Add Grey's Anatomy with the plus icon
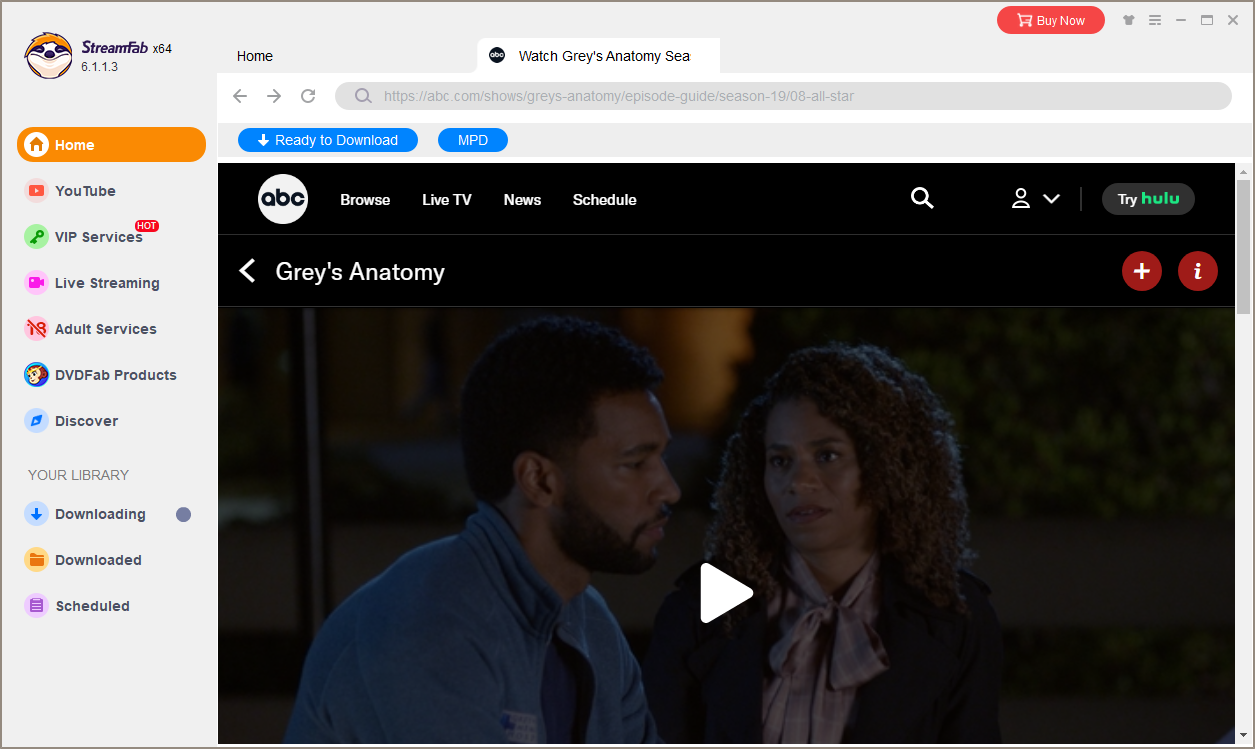Image resolution: width=1255 pixels, height=749 pixels. [x=1142, y=271]
